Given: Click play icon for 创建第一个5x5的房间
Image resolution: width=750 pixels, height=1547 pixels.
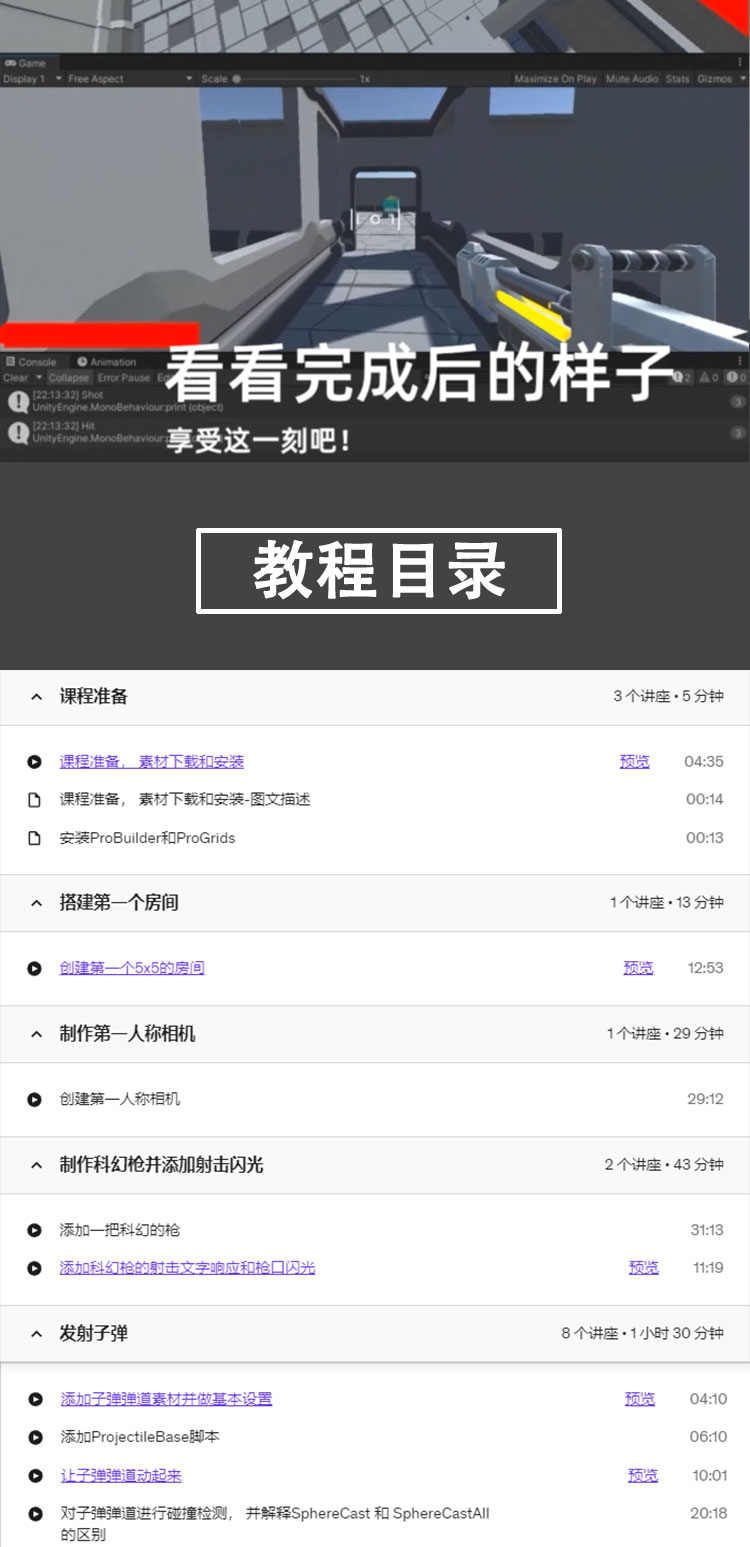Looking at the screenshot, I should [x=35, y=968].
